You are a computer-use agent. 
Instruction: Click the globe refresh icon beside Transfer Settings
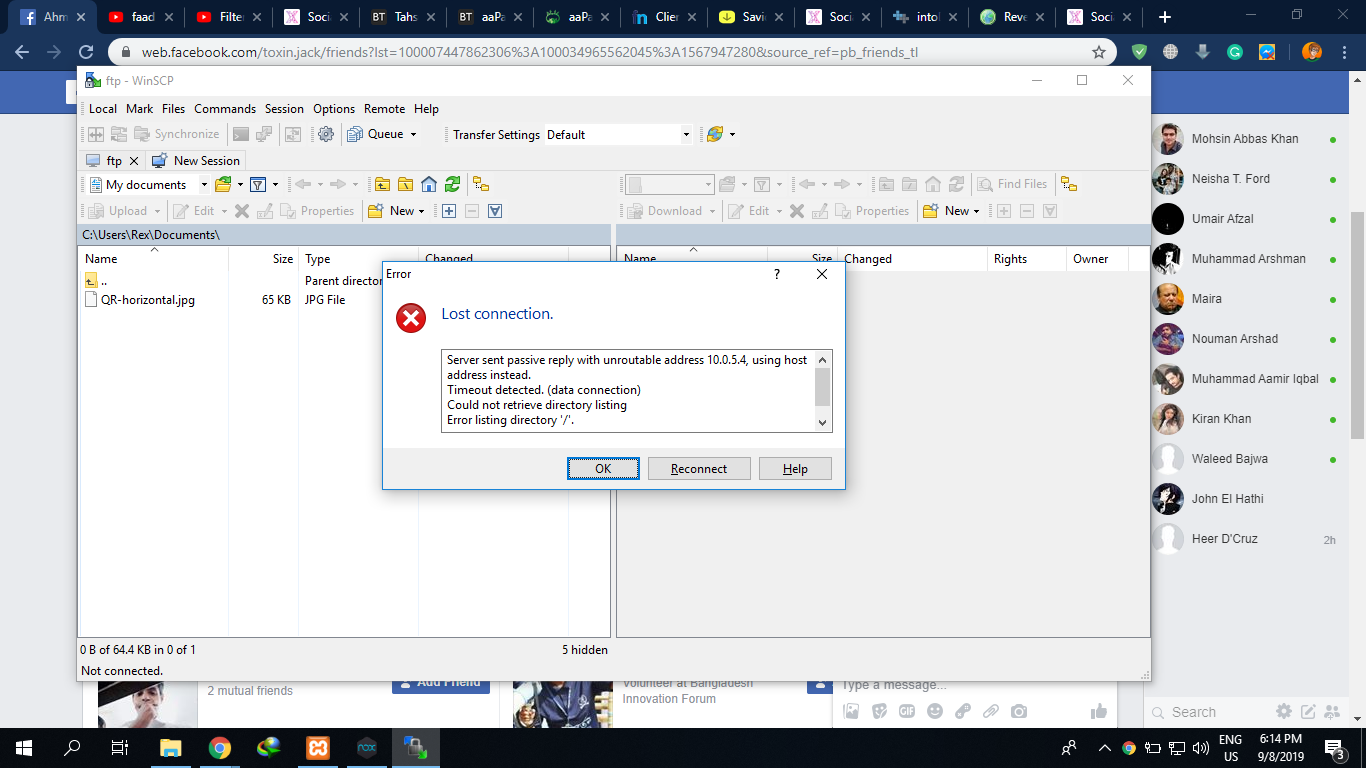coord(714,134)
